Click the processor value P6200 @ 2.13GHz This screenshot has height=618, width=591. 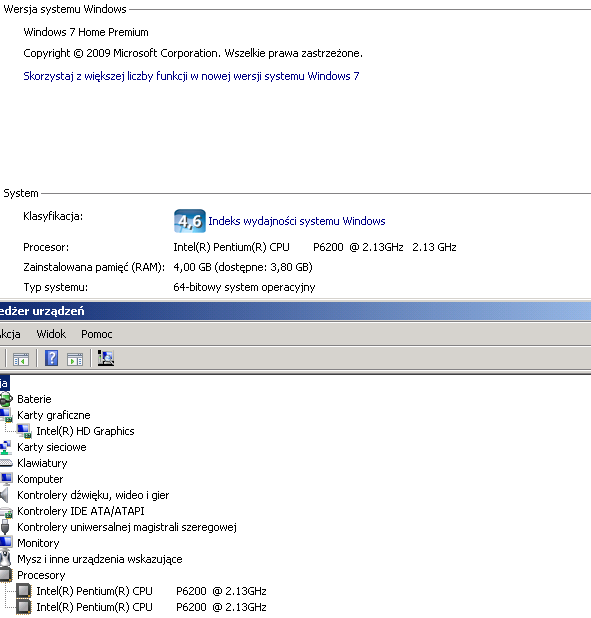click(x=358, y=248)
